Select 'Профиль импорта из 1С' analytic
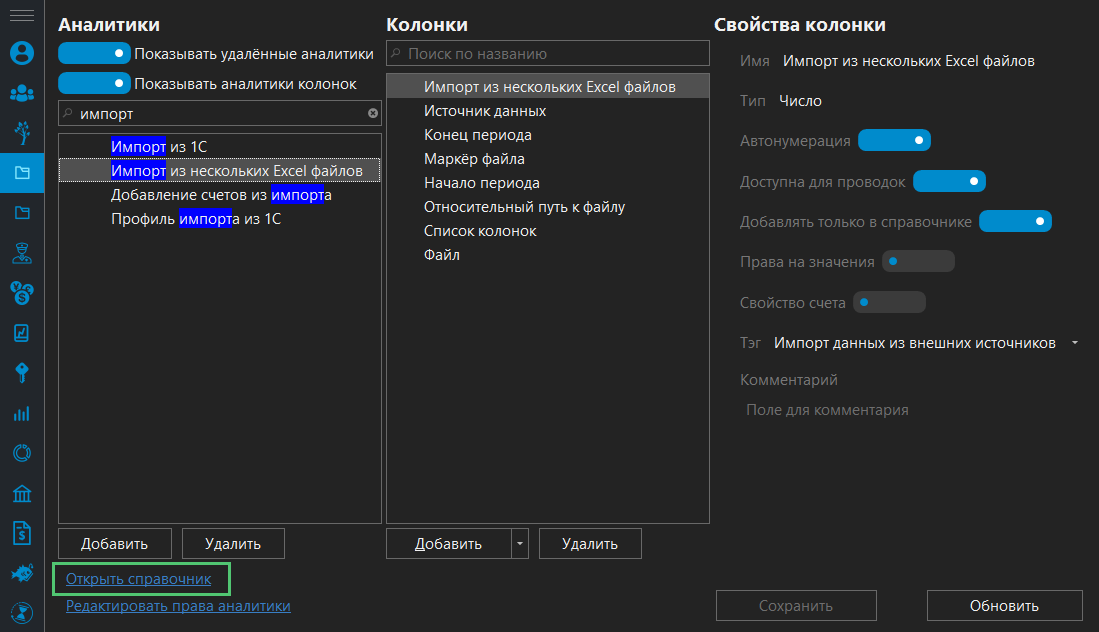Image resolution: width=1099 pixels, height=632 pixels. (196, 219)
